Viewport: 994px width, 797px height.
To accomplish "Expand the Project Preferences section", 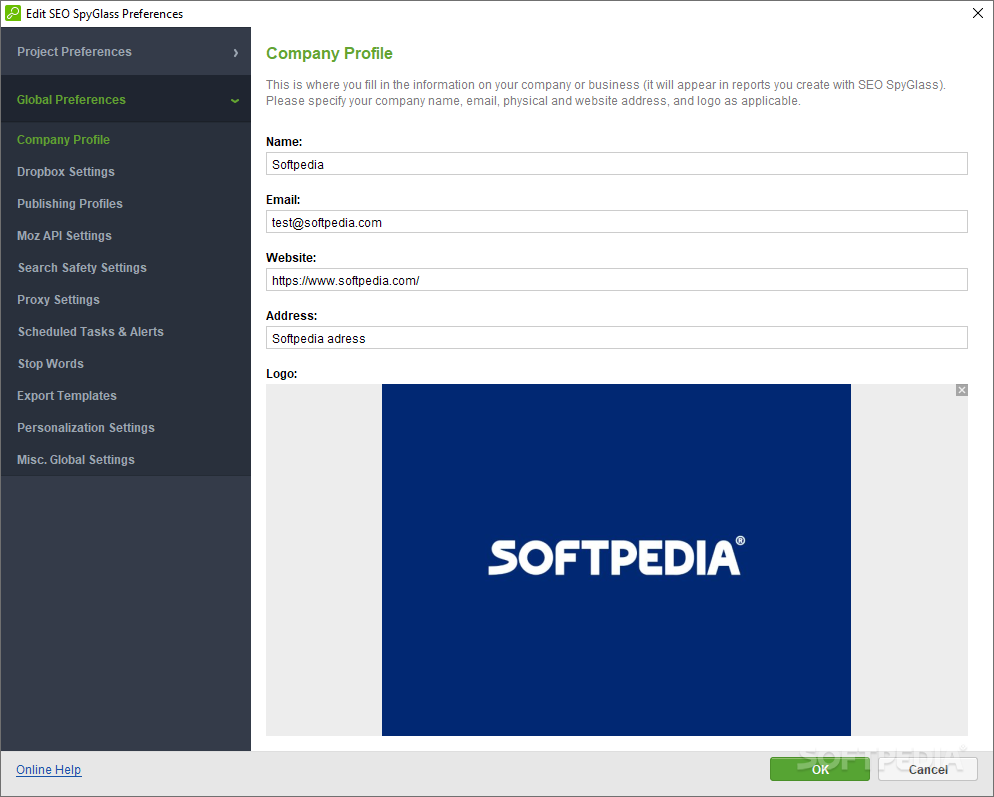I will [x=126, y=51].
